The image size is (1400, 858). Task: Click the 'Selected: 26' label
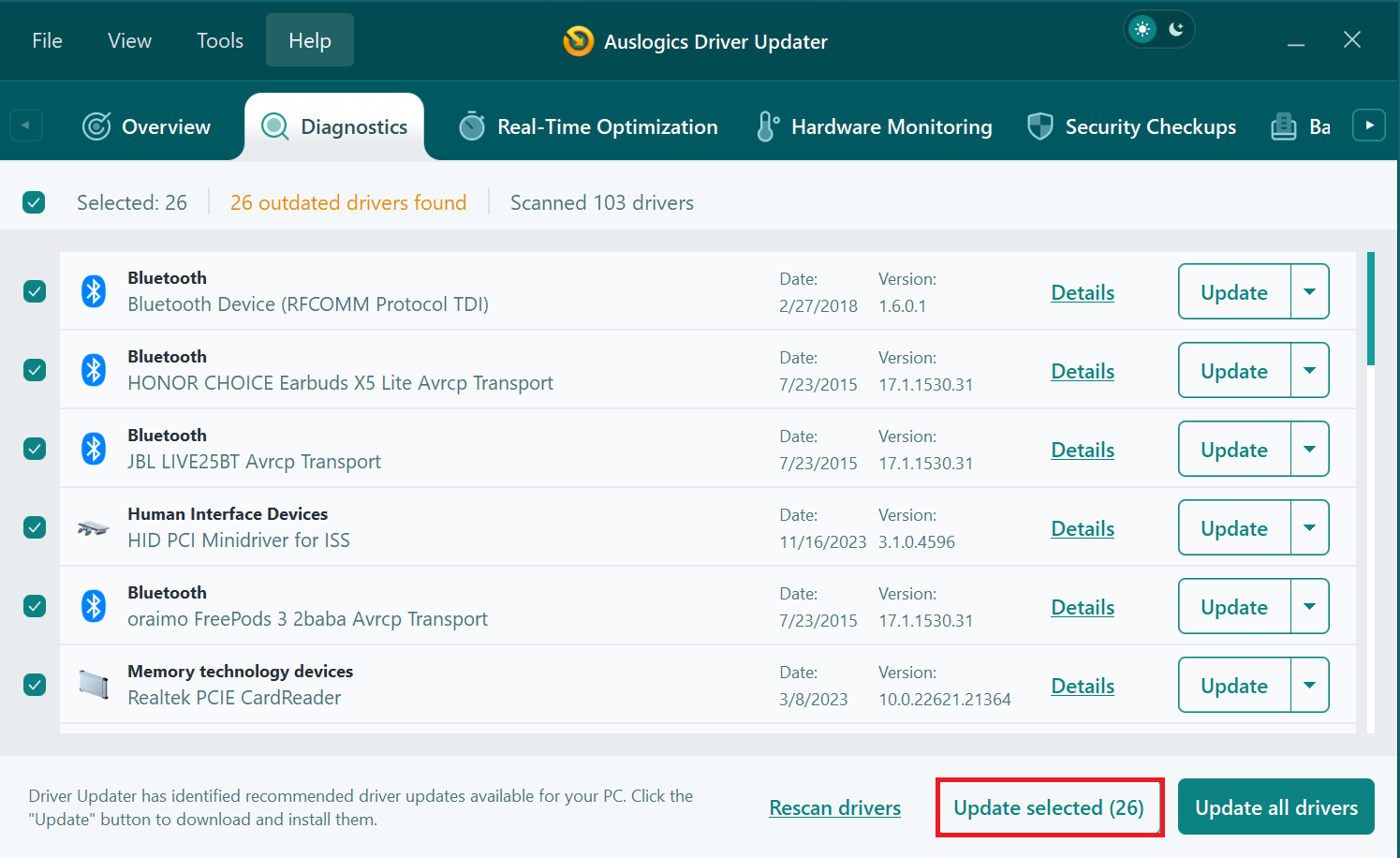pos(132,202)
